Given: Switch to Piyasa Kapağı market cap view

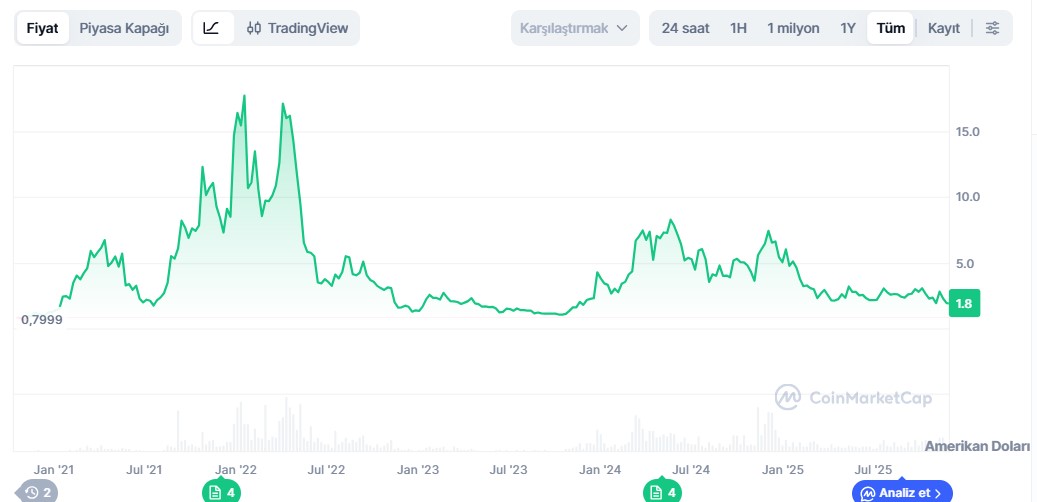Looking at the screenshot, I should pyautogui.click(x=124, y=28).
